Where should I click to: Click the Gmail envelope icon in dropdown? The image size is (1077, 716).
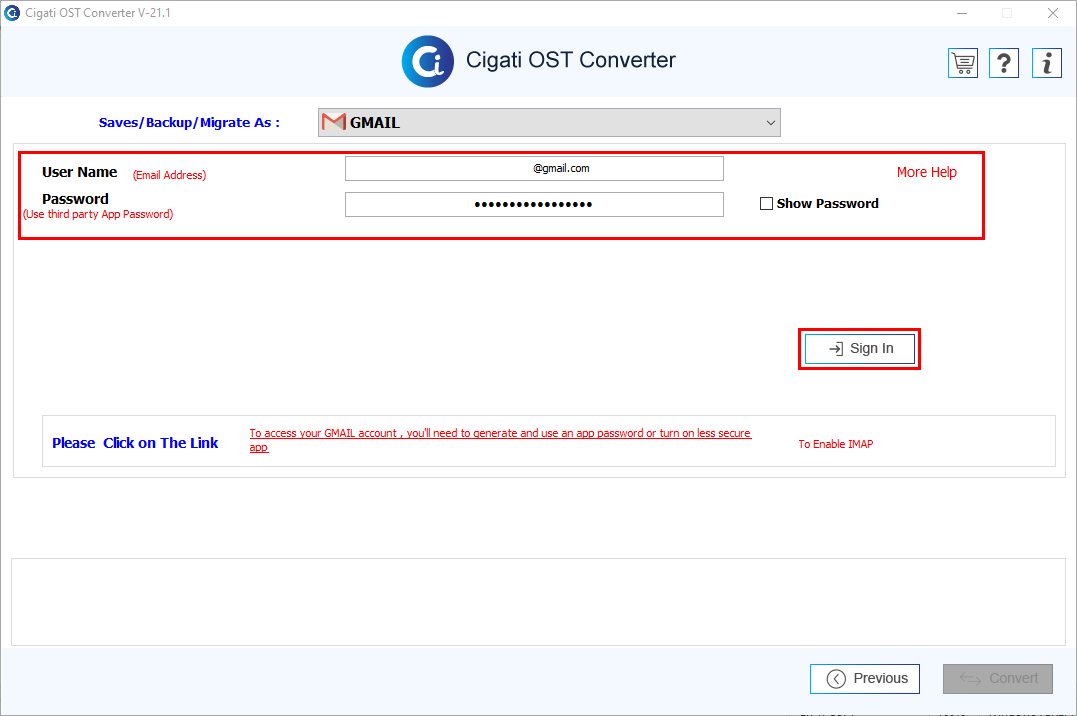334,122
